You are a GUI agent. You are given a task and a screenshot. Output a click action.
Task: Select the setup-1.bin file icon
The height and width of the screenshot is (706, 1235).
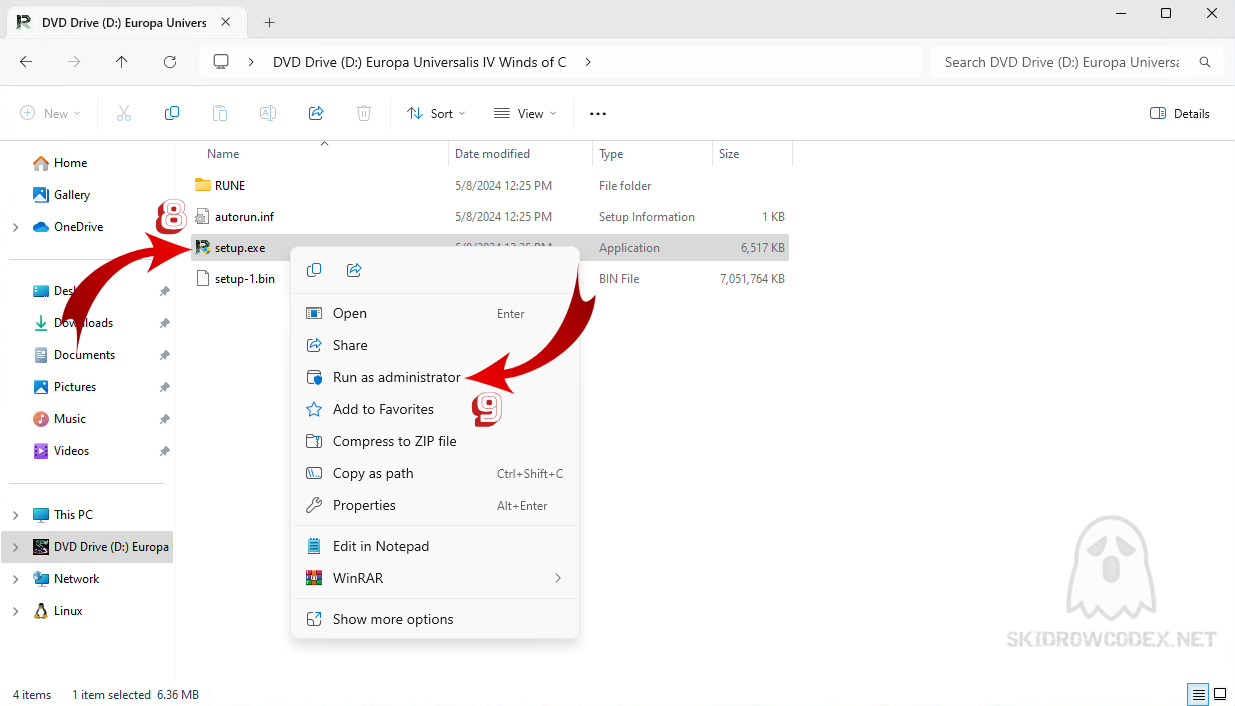pos(203,278)
